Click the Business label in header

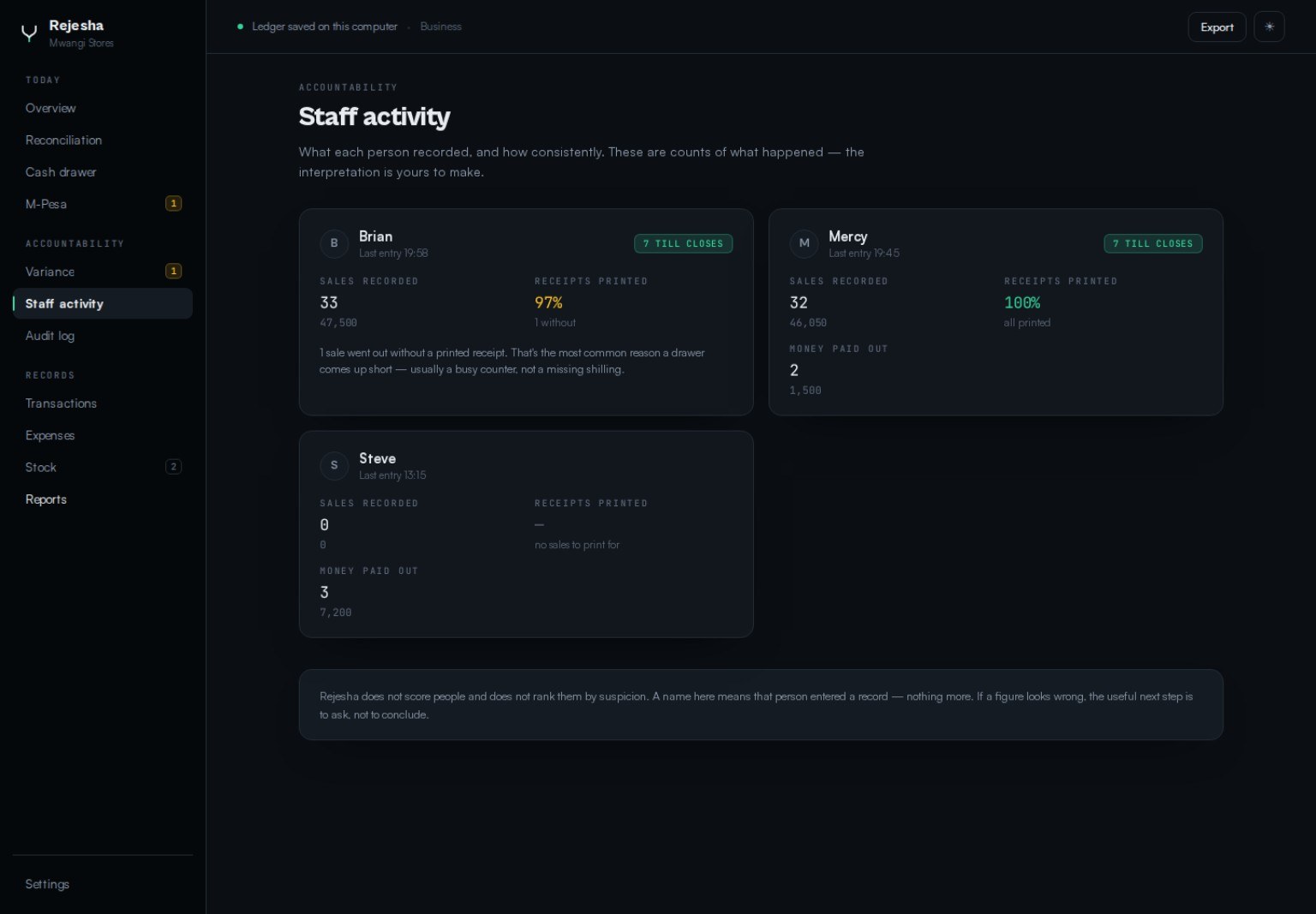(440, 27)
